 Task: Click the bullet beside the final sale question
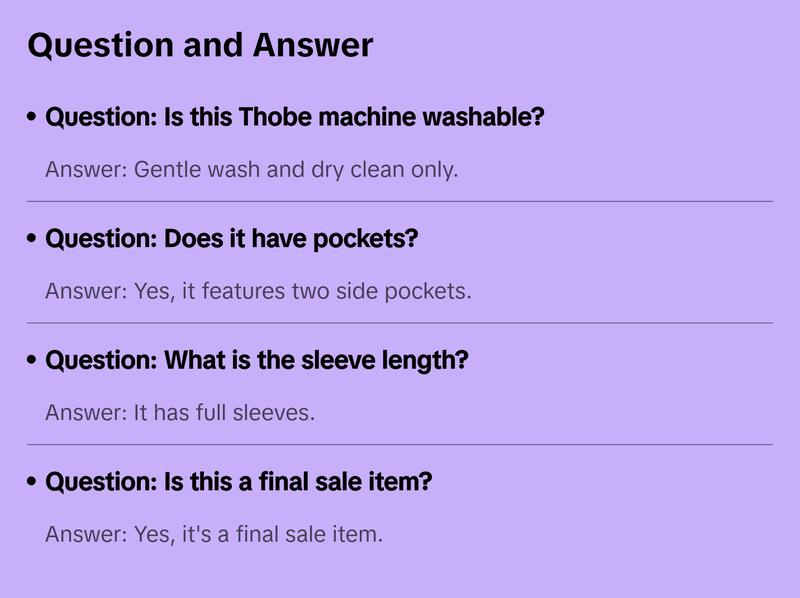point(32,482)
